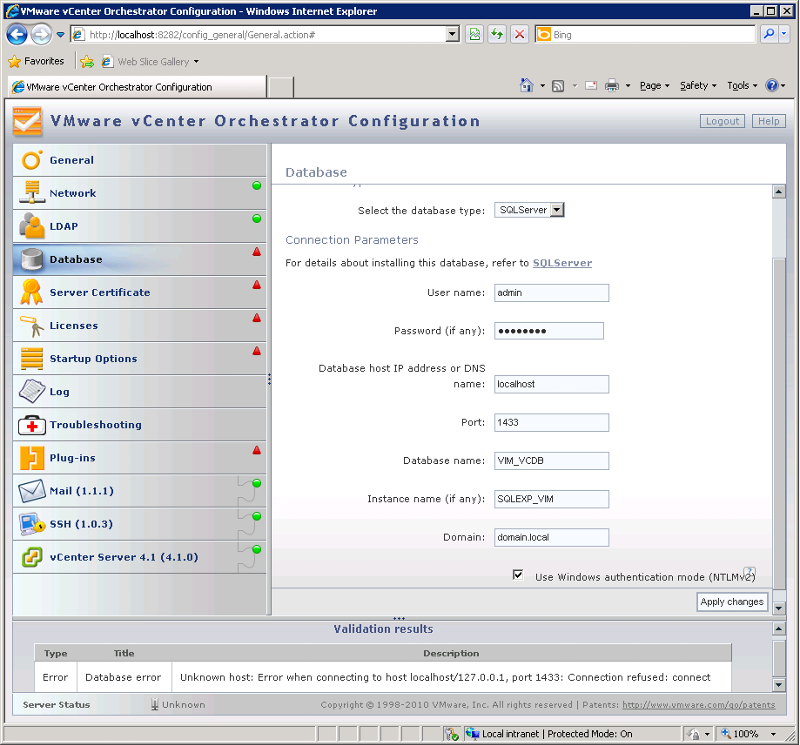Click the Refresh page icon
Image resolution: width=800 pixels, height=745 pixels.
click(x=497, y=35)
